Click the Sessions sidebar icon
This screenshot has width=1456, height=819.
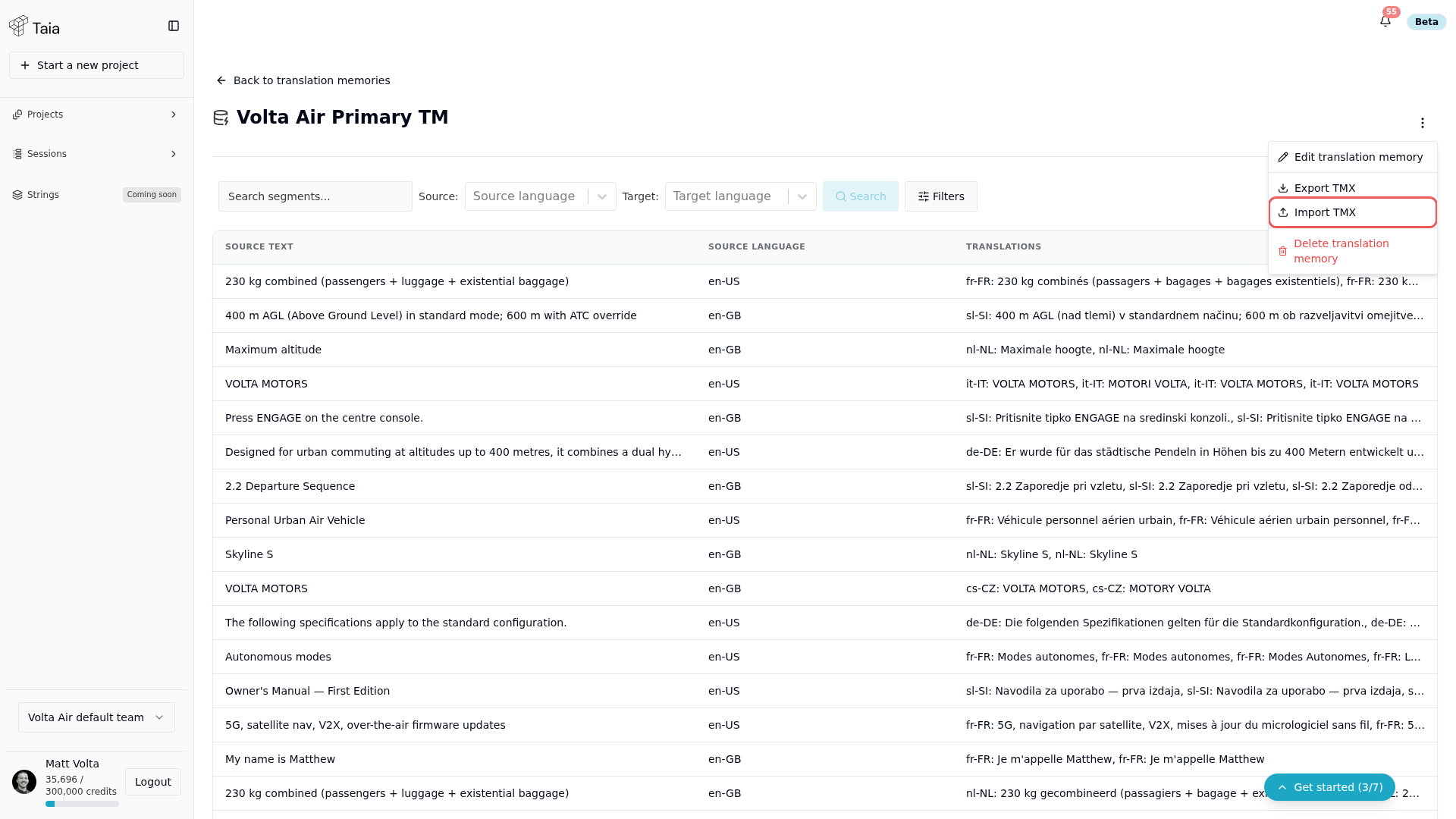coord(17,154)
